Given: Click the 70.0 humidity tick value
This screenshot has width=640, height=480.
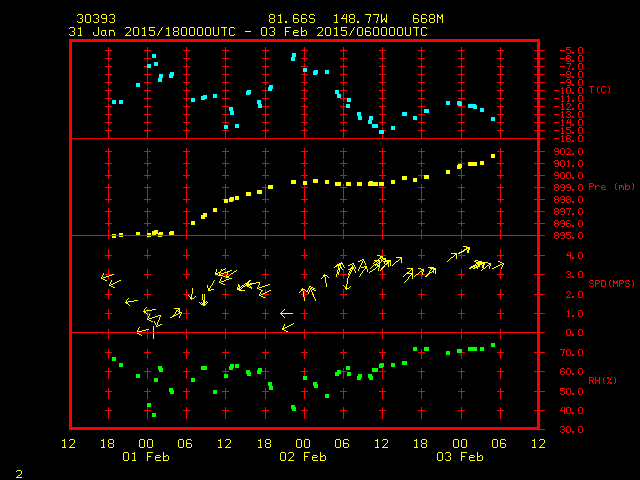Looking at the screenshot, I should tap(571, 353).
